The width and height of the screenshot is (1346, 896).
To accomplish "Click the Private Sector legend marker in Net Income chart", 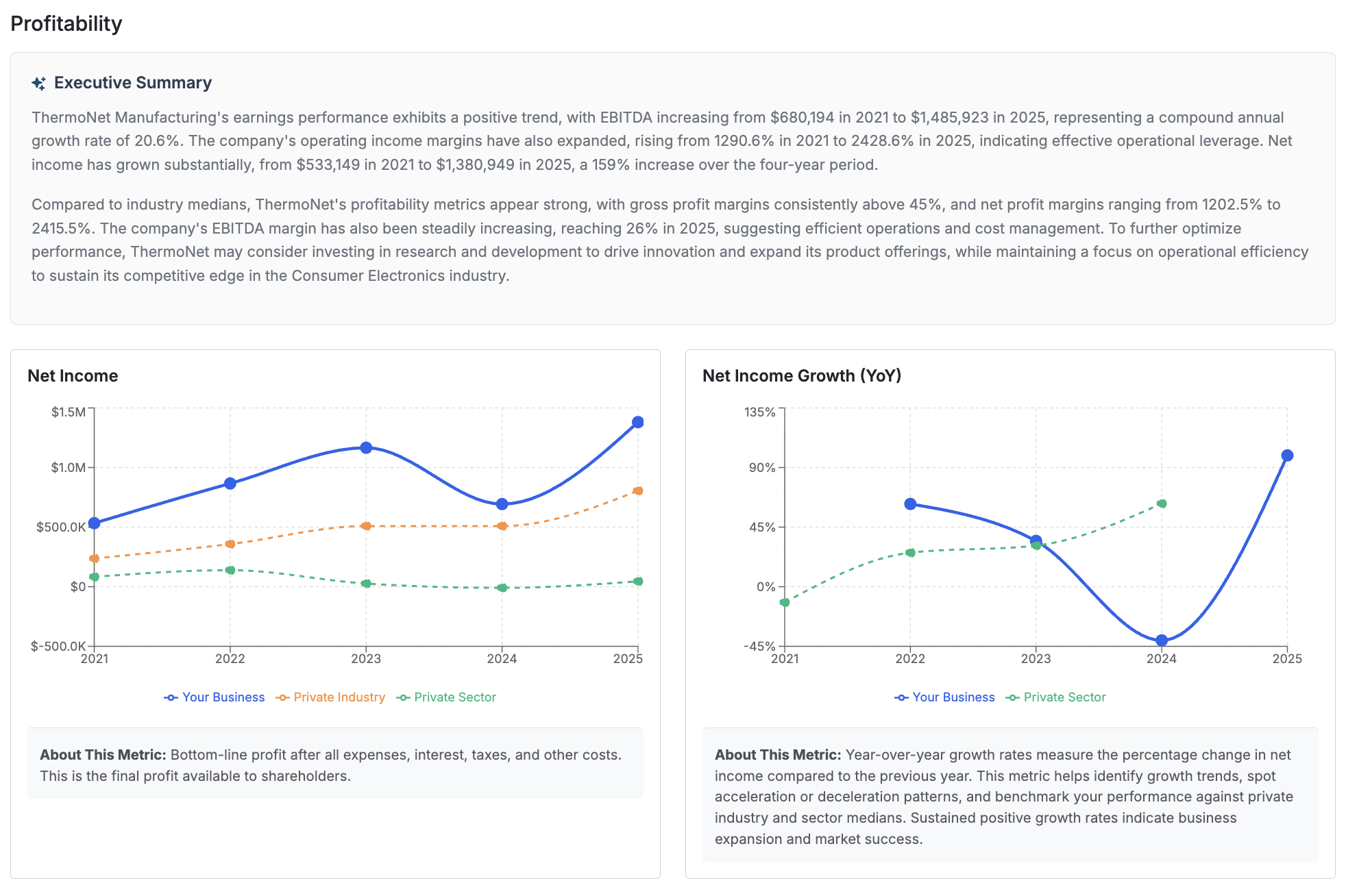I will (402, 697).
